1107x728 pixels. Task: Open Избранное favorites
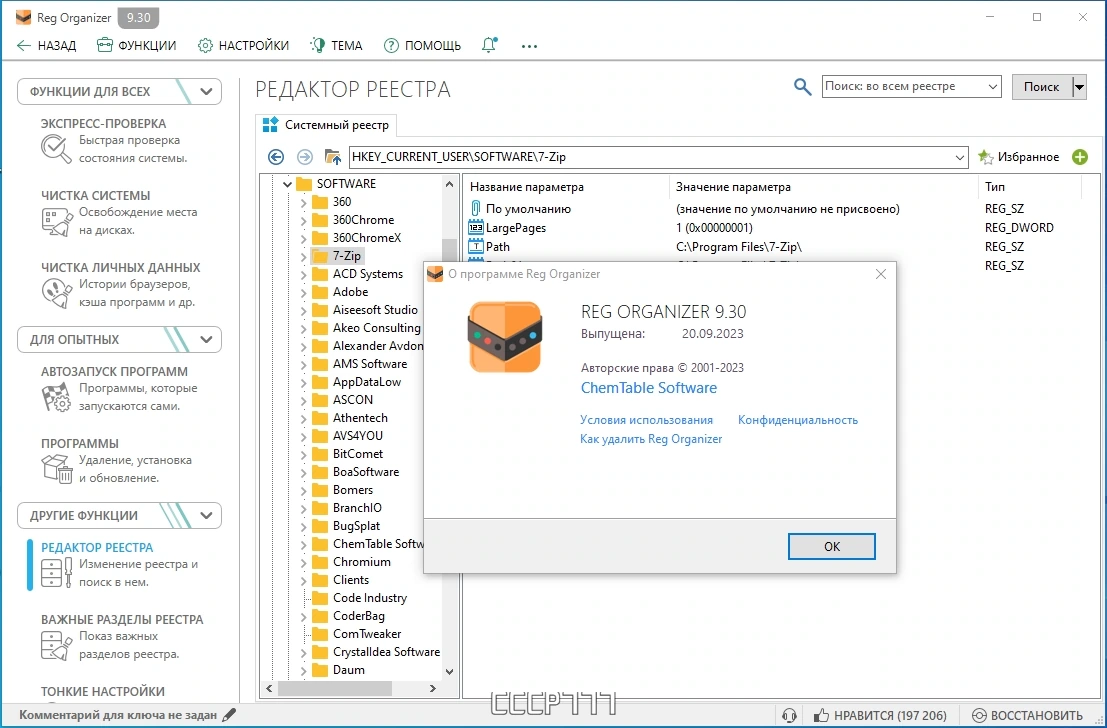click(x=1019, y=157)
